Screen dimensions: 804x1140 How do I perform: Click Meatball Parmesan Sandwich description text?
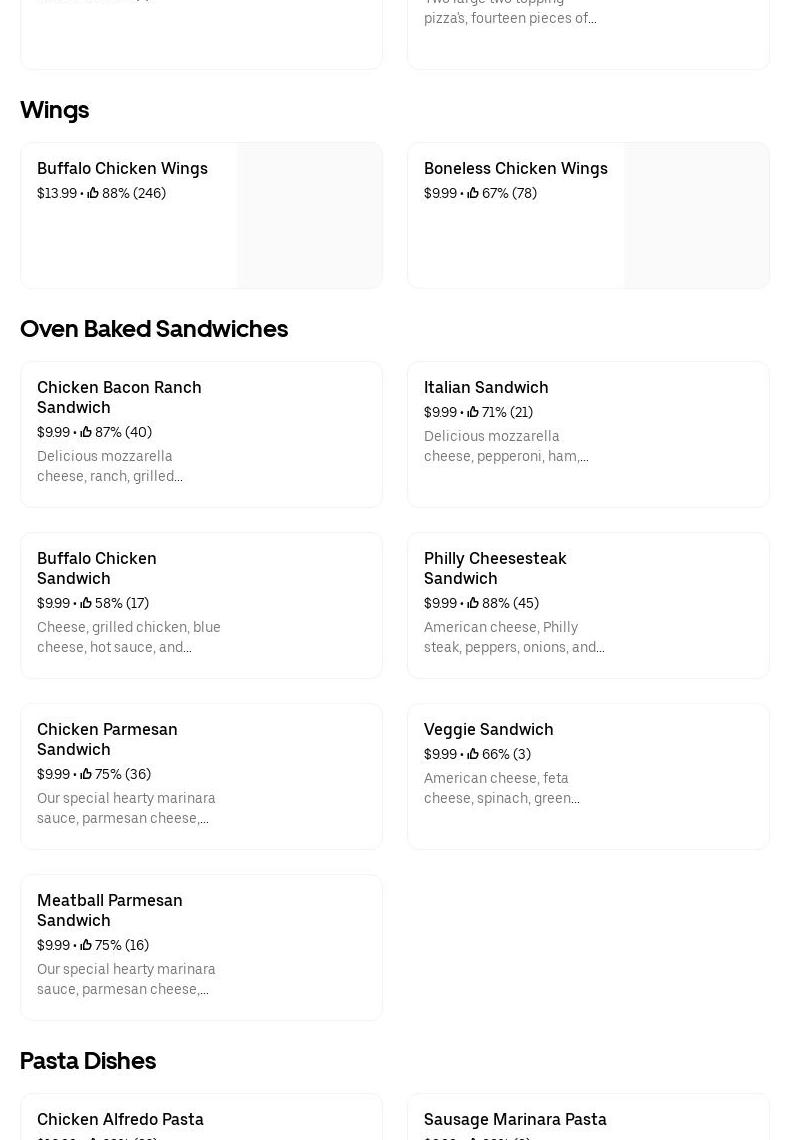click(x=126, y=979)
